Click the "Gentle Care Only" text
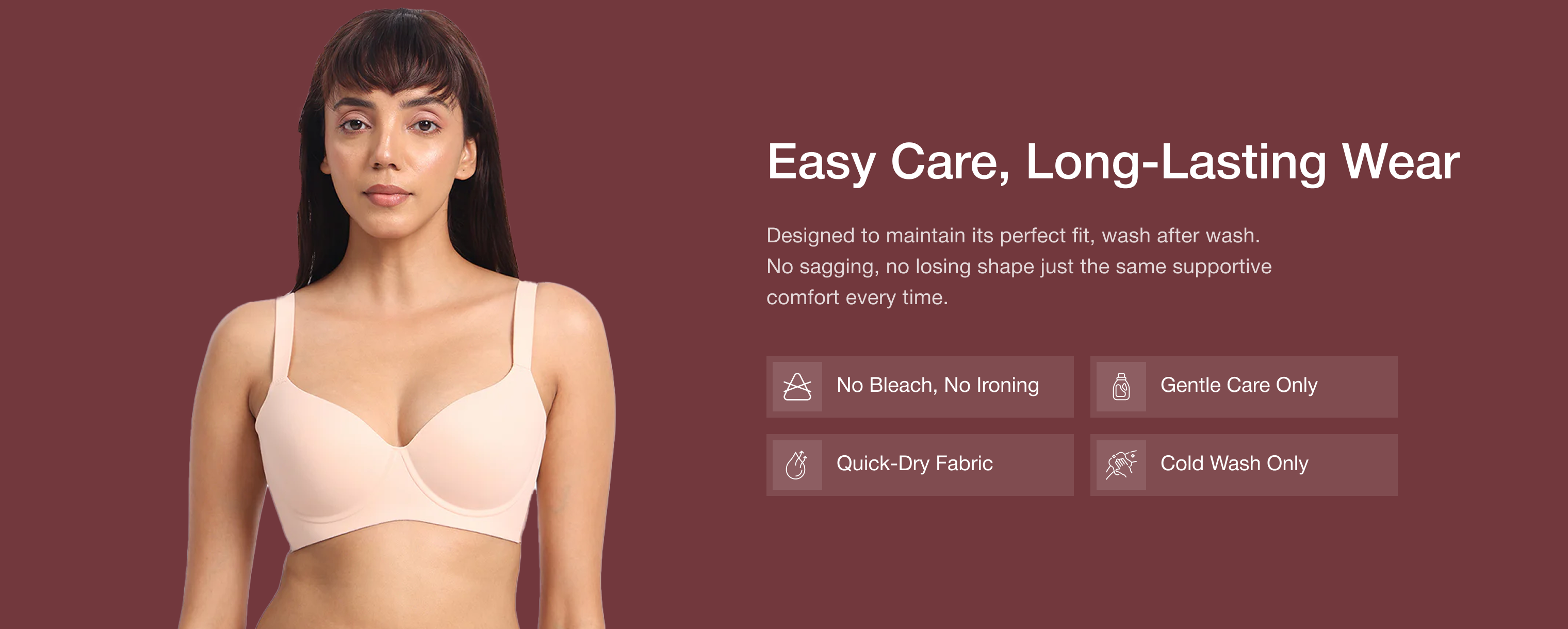 click(1239, 386)
